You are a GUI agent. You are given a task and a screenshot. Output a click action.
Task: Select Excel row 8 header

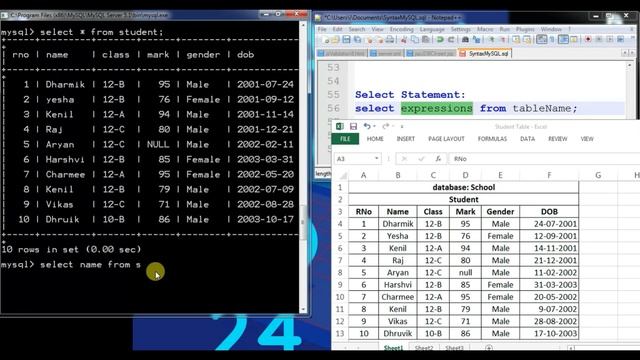point(340,272)
